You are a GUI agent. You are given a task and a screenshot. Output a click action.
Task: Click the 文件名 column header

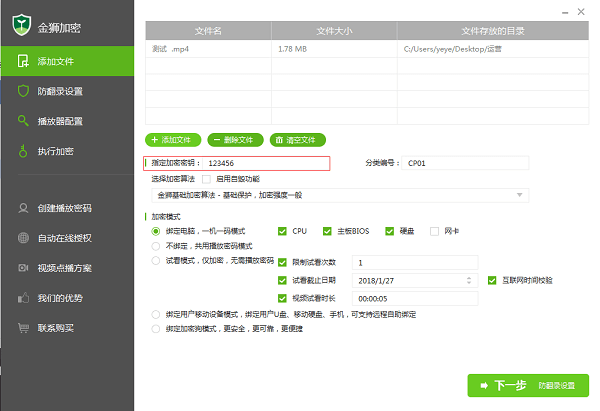pyautogui.click(x=208, y=31)
